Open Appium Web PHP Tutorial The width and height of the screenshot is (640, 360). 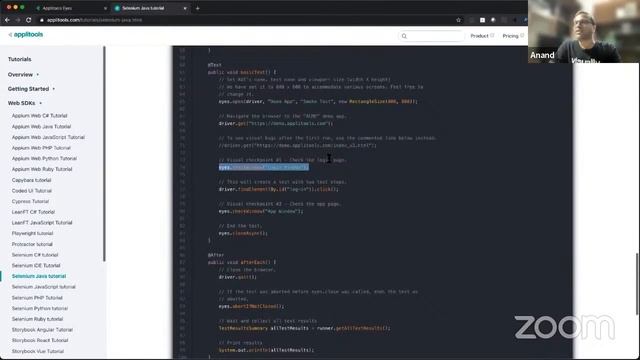pos(41,148)
